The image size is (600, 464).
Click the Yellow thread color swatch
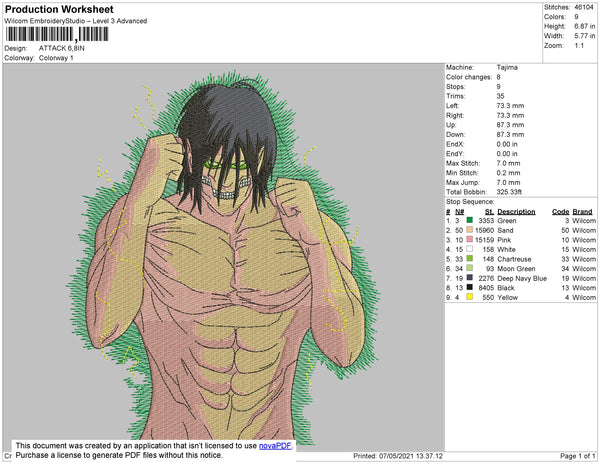[x=470, y=297]
